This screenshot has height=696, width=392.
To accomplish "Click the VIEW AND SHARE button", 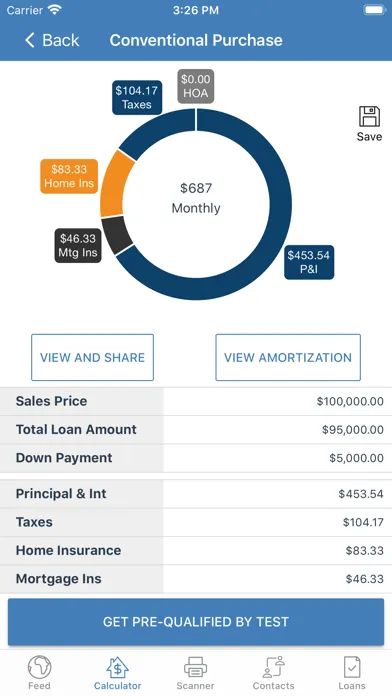I will click(92, 357).
